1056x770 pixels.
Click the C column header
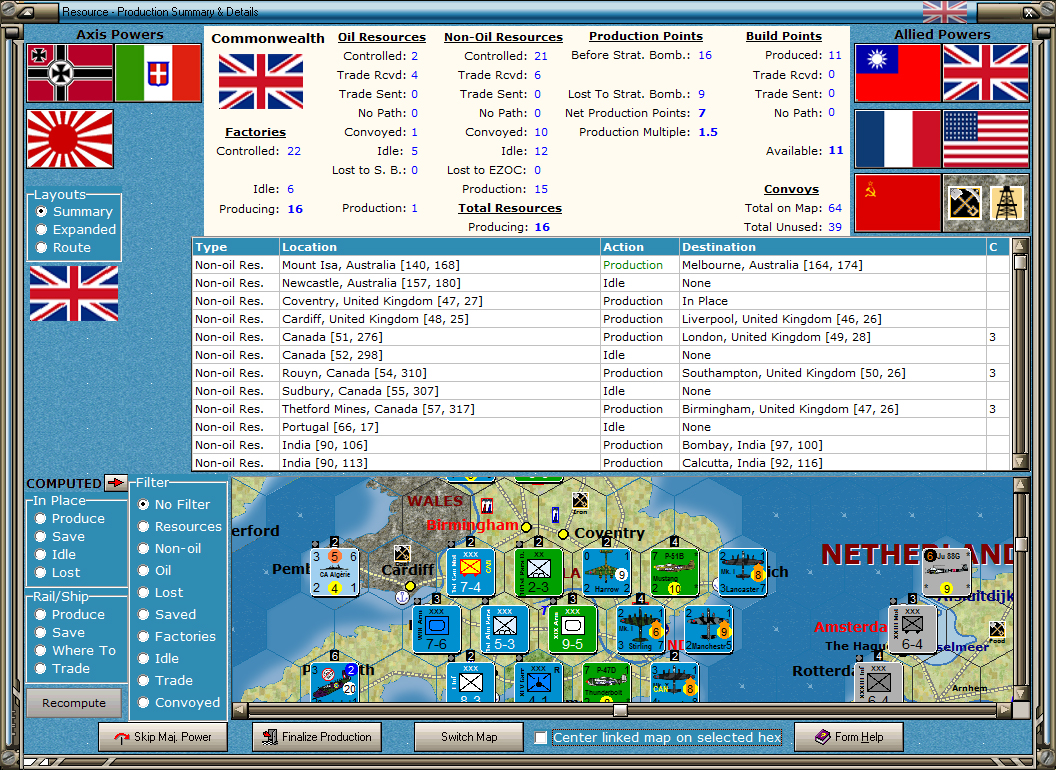(998, 247)
